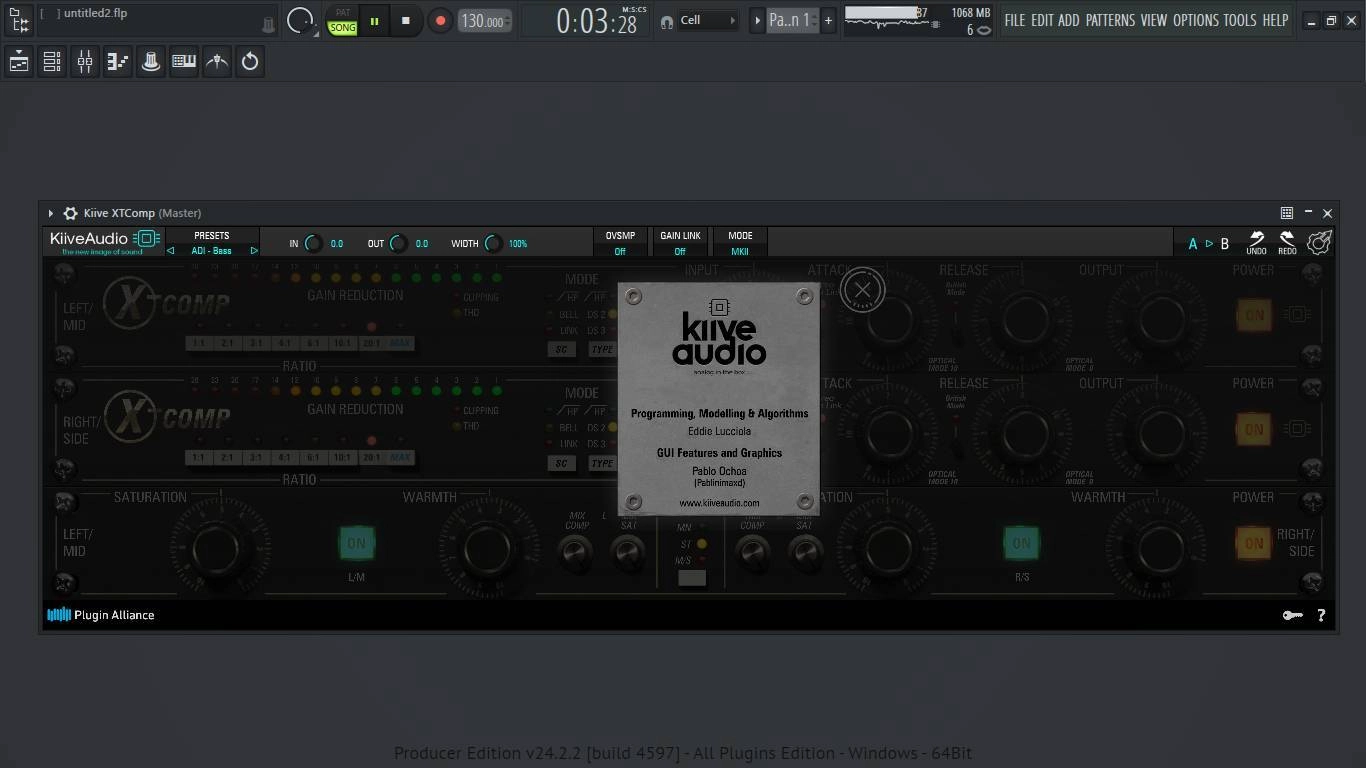
Task: Add a new pattern with plus button
Action: 828,20
